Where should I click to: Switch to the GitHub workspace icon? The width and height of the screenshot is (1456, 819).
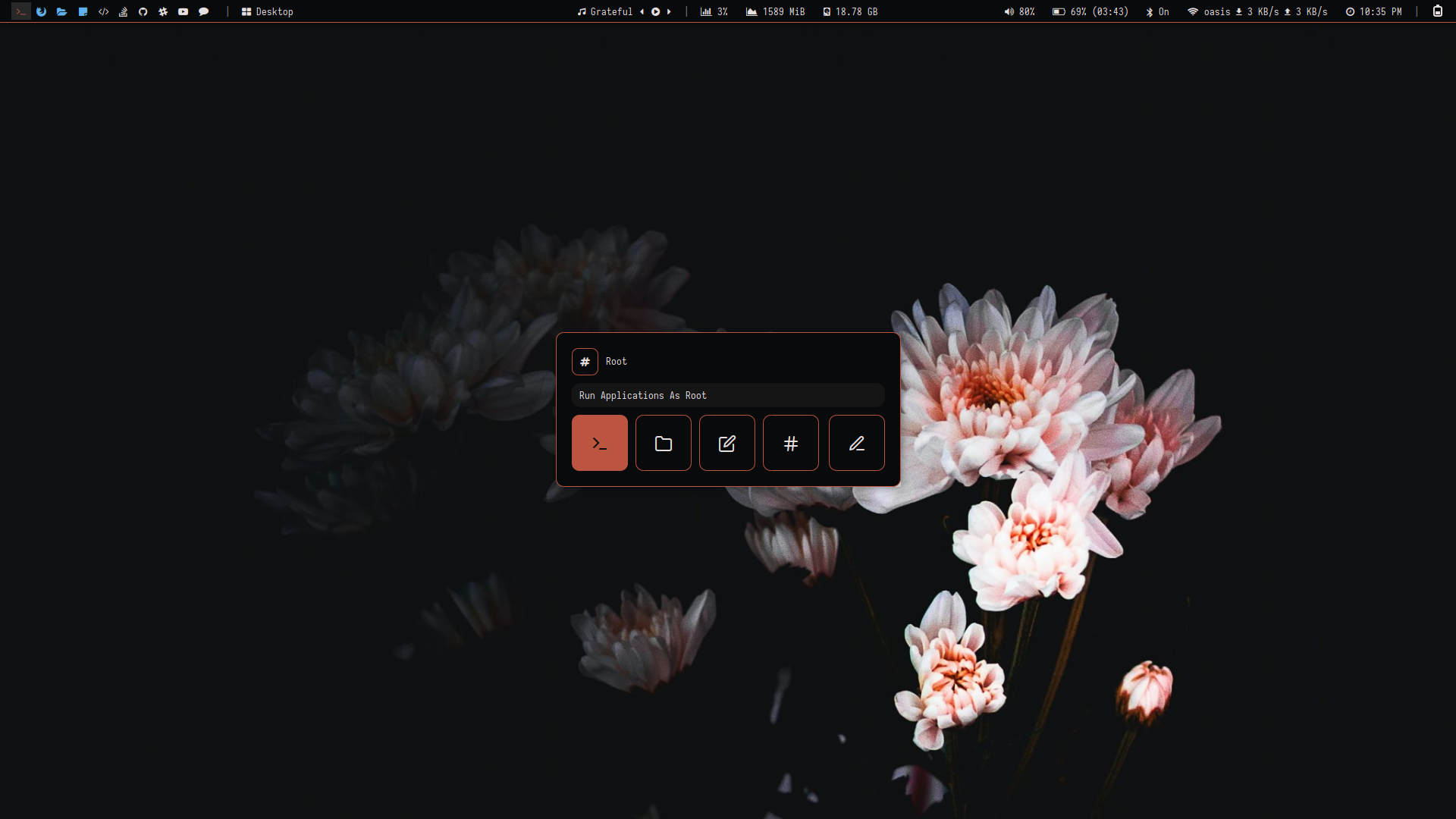pos(143,11)
